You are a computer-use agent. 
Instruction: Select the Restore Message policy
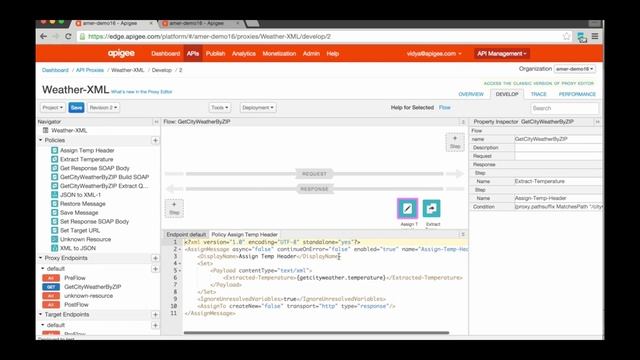click(x=82, y=204)
